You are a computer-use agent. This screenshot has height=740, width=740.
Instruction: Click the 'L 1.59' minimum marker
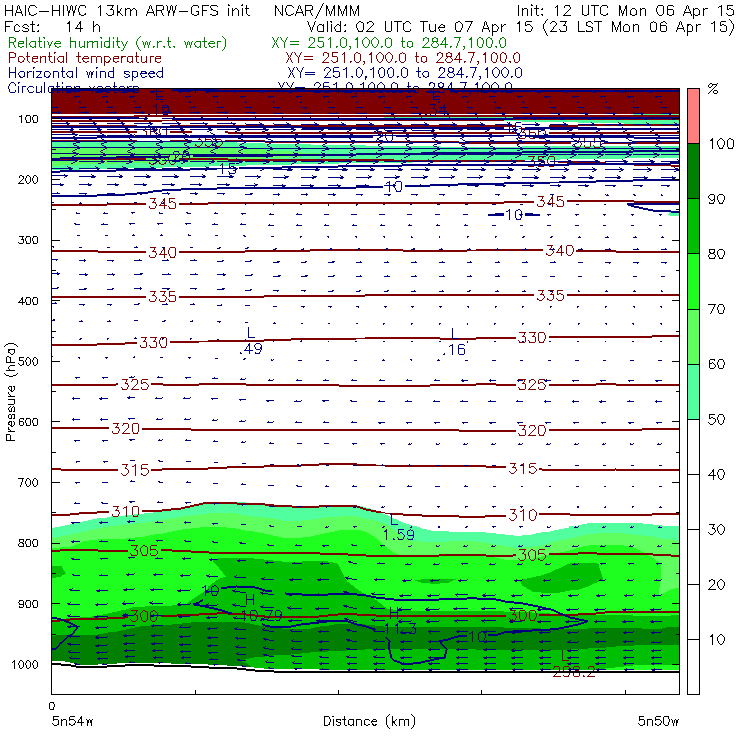coord(398,528)
